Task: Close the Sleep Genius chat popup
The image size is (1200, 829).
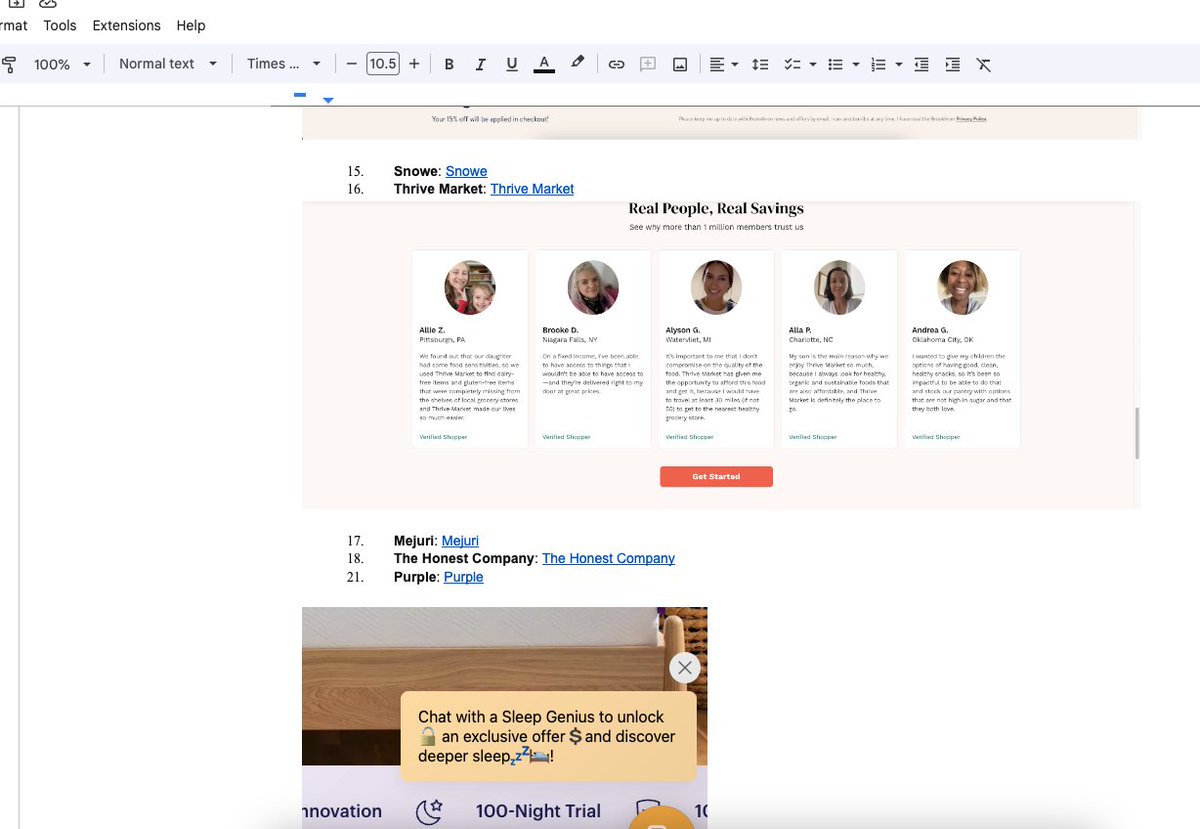Action: pos(685,668)
